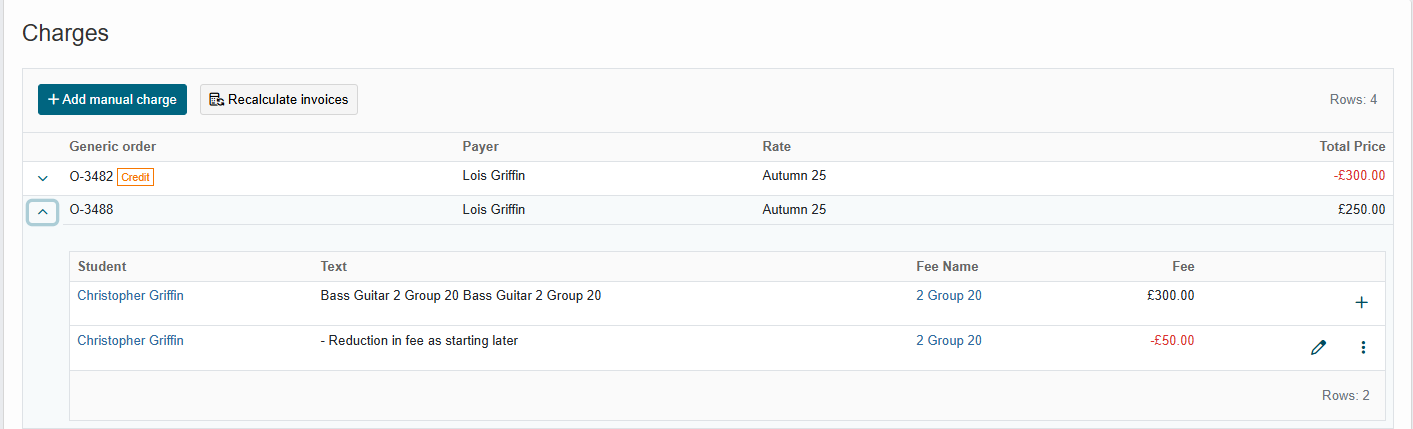The width and height of the screenshot is (1413, 429).
Task: Sort by Rate column header
Action: [x=776, y=147]
